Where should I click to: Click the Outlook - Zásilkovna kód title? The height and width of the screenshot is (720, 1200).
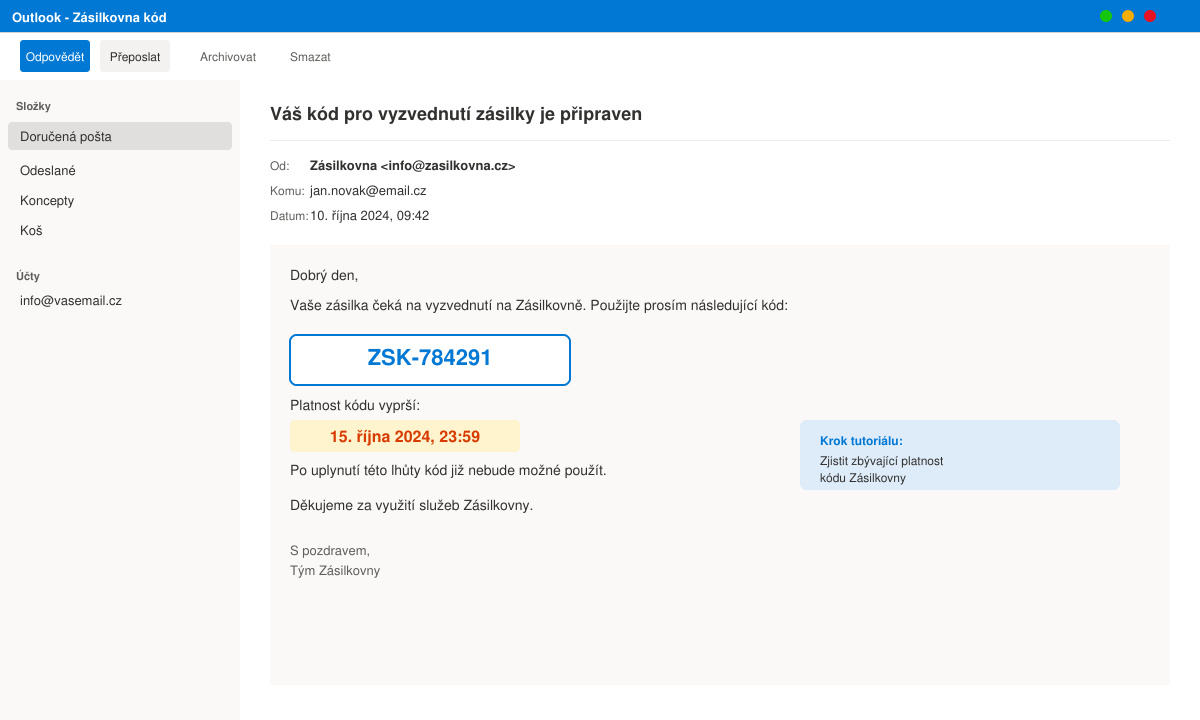pos(89,17)
